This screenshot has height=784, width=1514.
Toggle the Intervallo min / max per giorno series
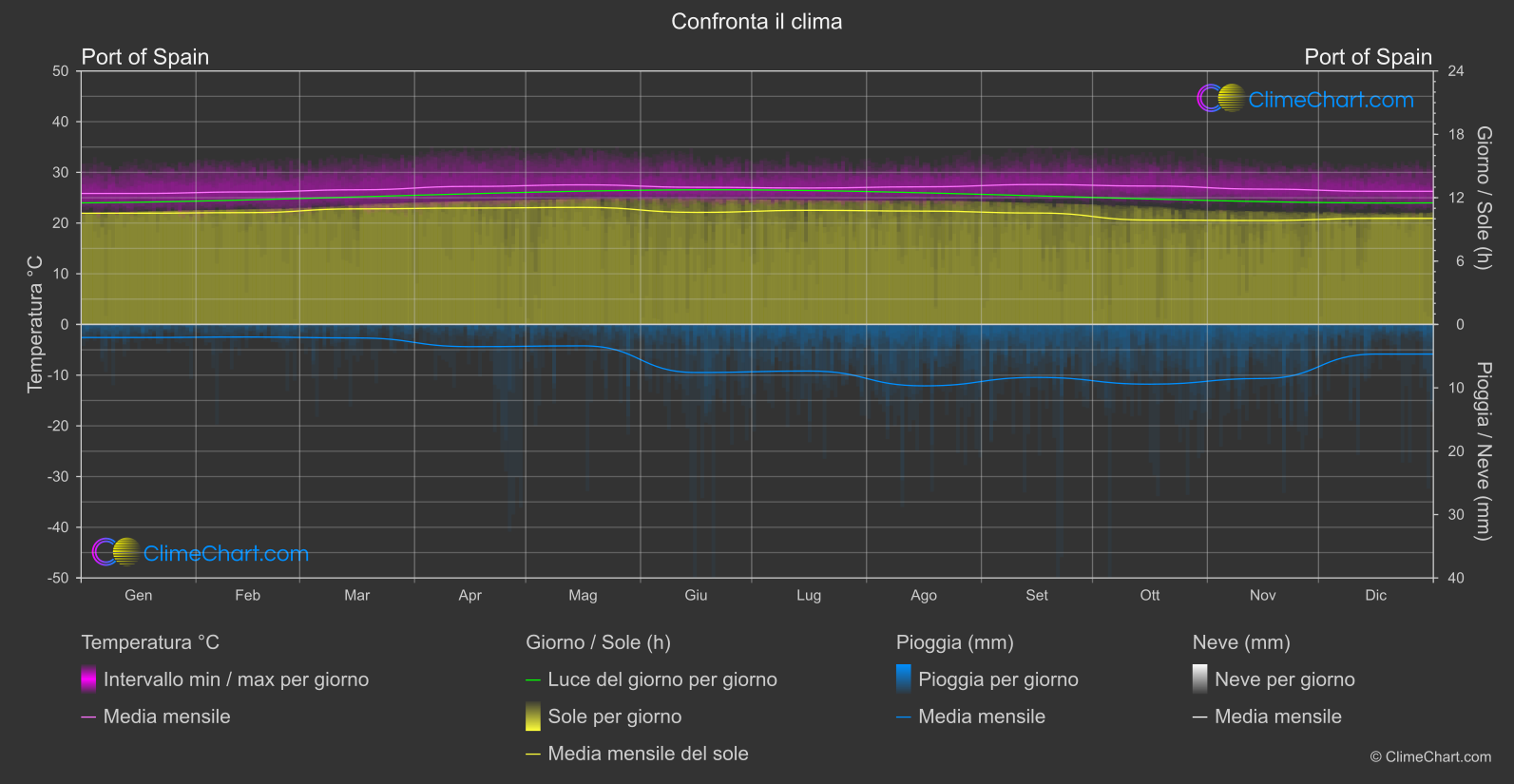[x=236, y=679]
